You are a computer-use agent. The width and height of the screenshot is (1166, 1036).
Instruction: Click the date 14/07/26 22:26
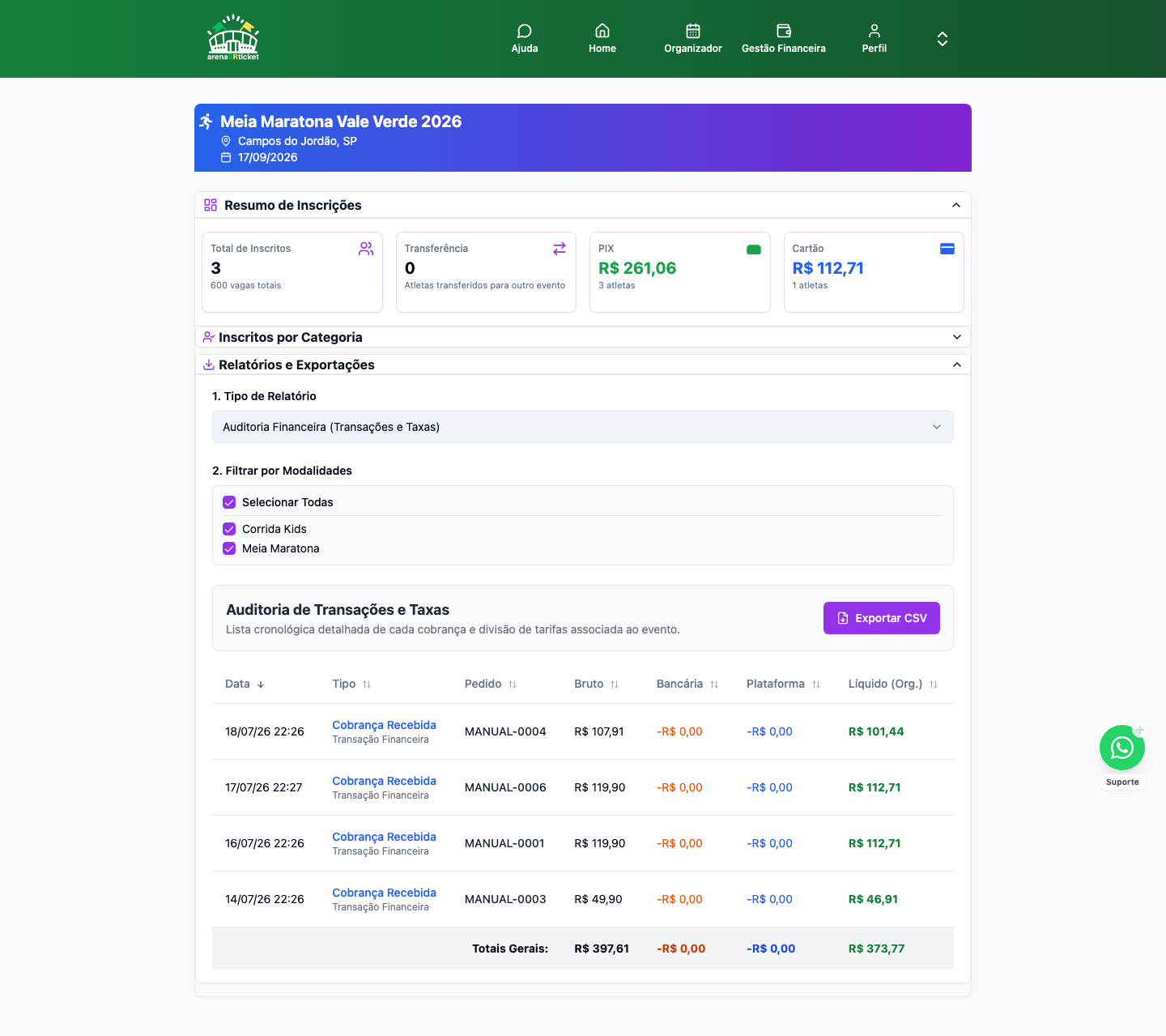tap(265, 899)
